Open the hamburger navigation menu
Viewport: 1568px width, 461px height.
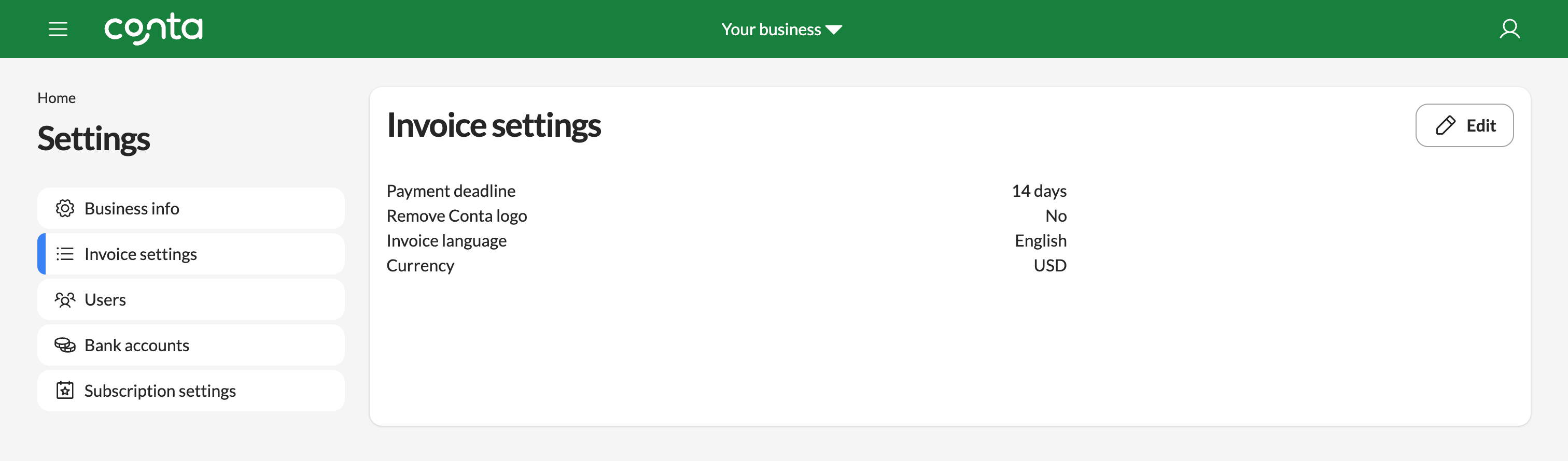click(x=58, y=28)
